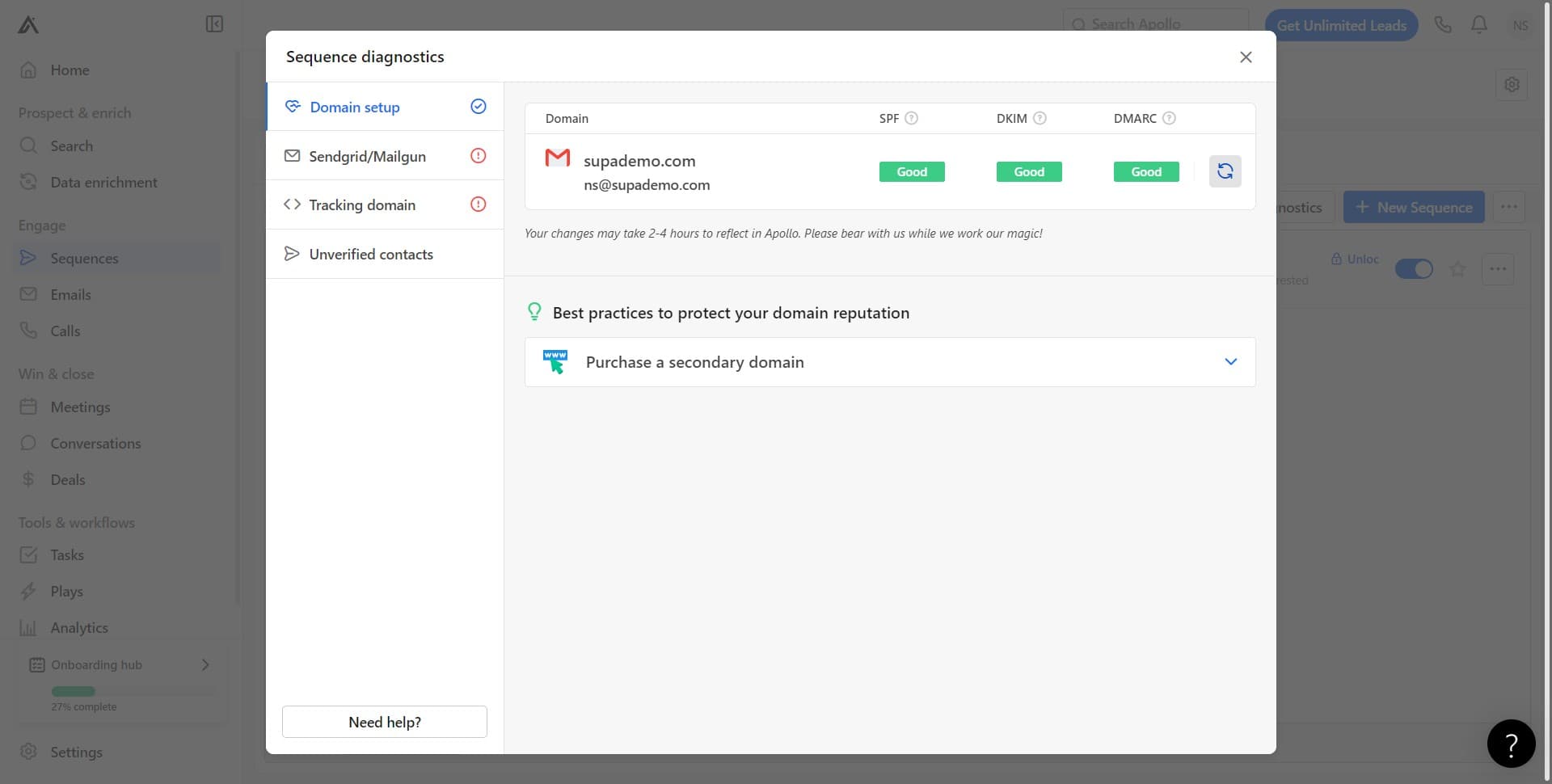Open Analytics from the sidebar
This screenshot has height=784, width=1552.
(x=78, y=627)
